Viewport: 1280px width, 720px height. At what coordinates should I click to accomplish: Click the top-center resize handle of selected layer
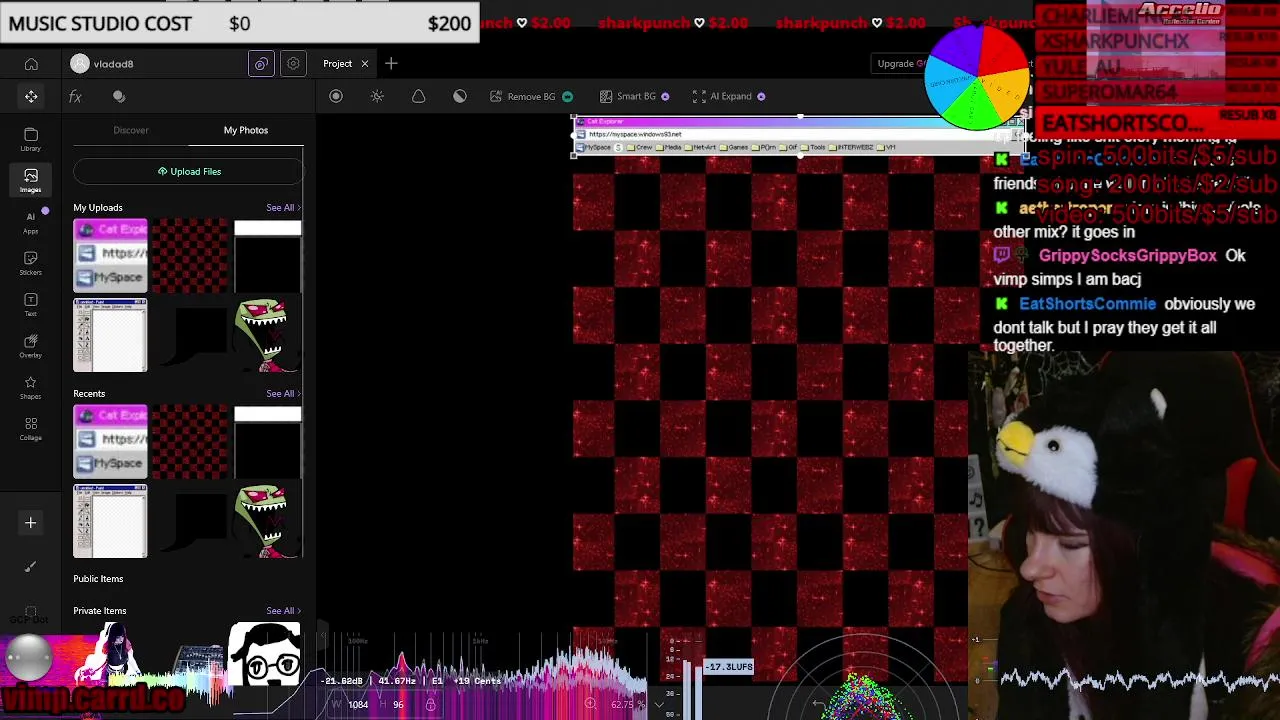point(800,117)
